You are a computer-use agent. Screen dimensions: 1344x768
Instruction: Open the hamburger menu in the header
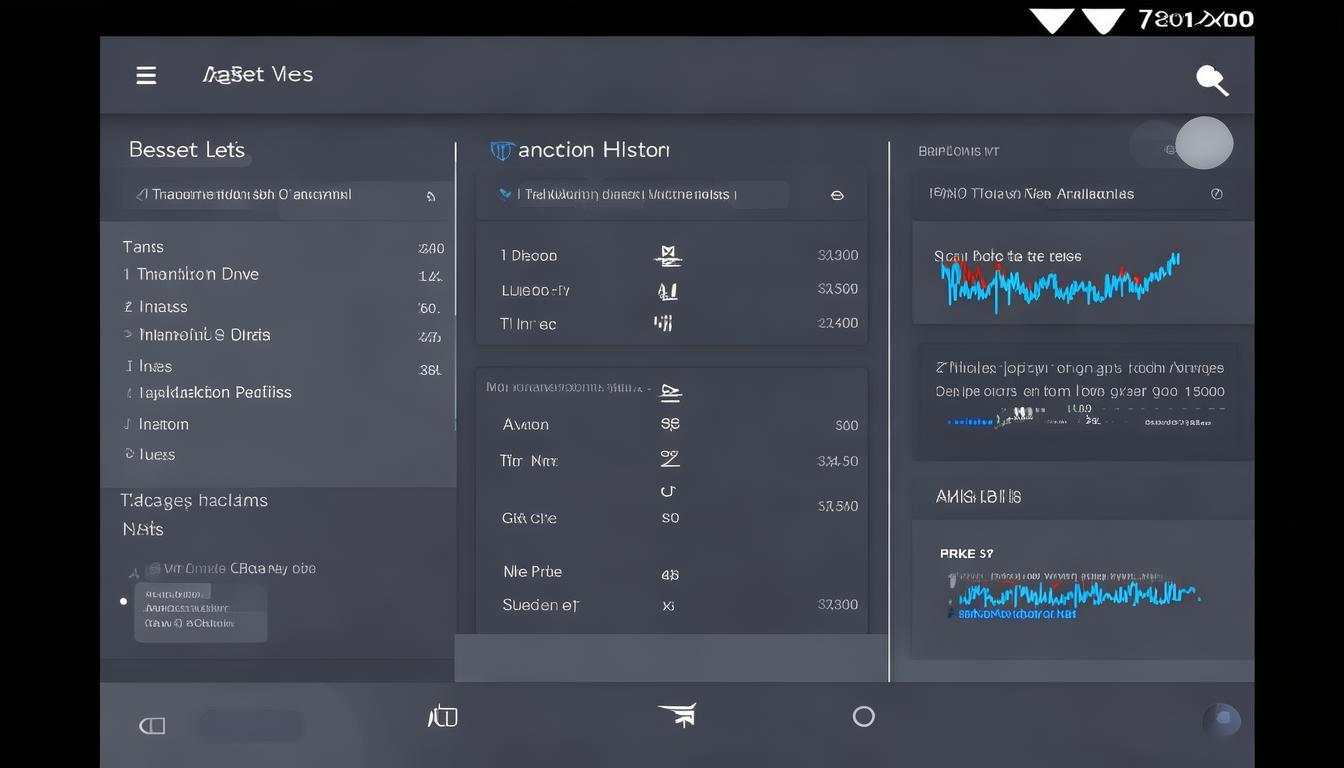click(146, 75)
